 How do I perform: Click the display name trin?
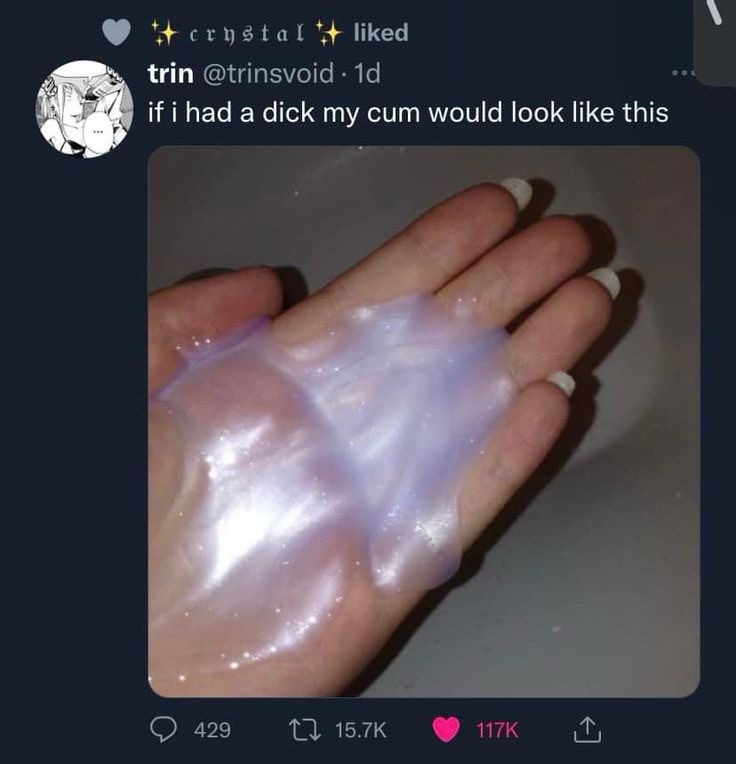(170, 74)
